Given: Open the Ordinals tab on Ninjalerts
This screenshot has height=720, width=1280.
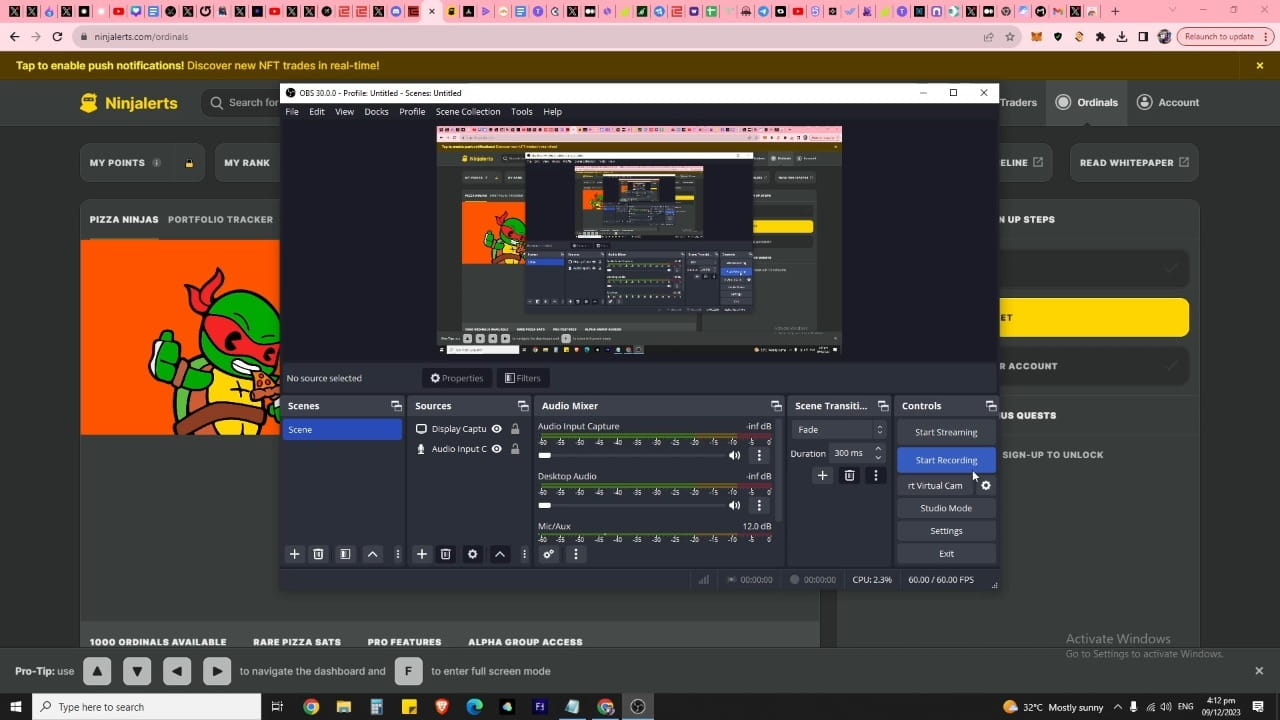Looking at the screenshot, I should (x=1086, y=102).
